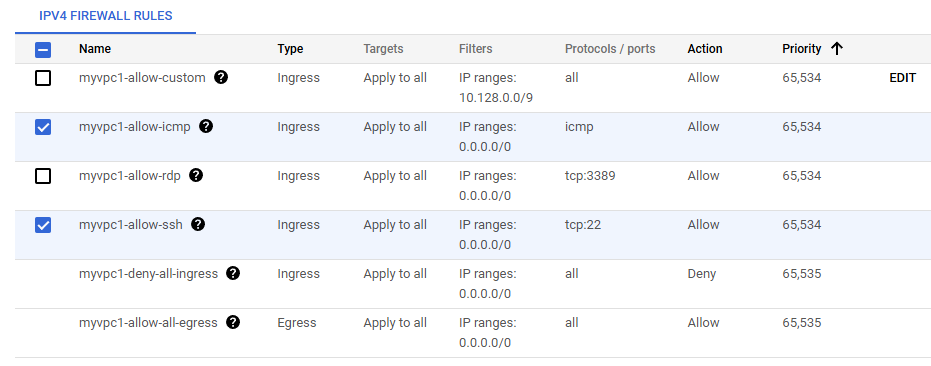Open help icon beside myvpc1-allow-rdp

tap(196, 175)
